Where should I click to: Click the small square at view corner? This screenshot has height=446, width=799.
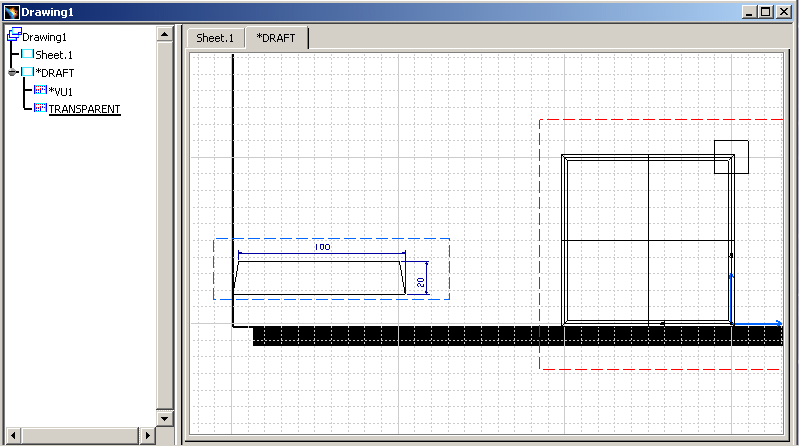731,157
